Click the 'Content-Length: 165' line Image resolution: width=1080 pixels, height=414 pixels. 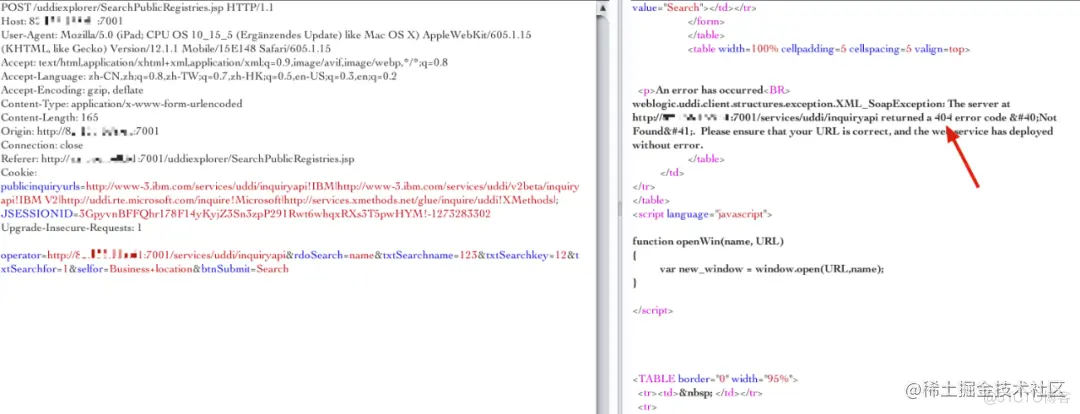[50, 118]
